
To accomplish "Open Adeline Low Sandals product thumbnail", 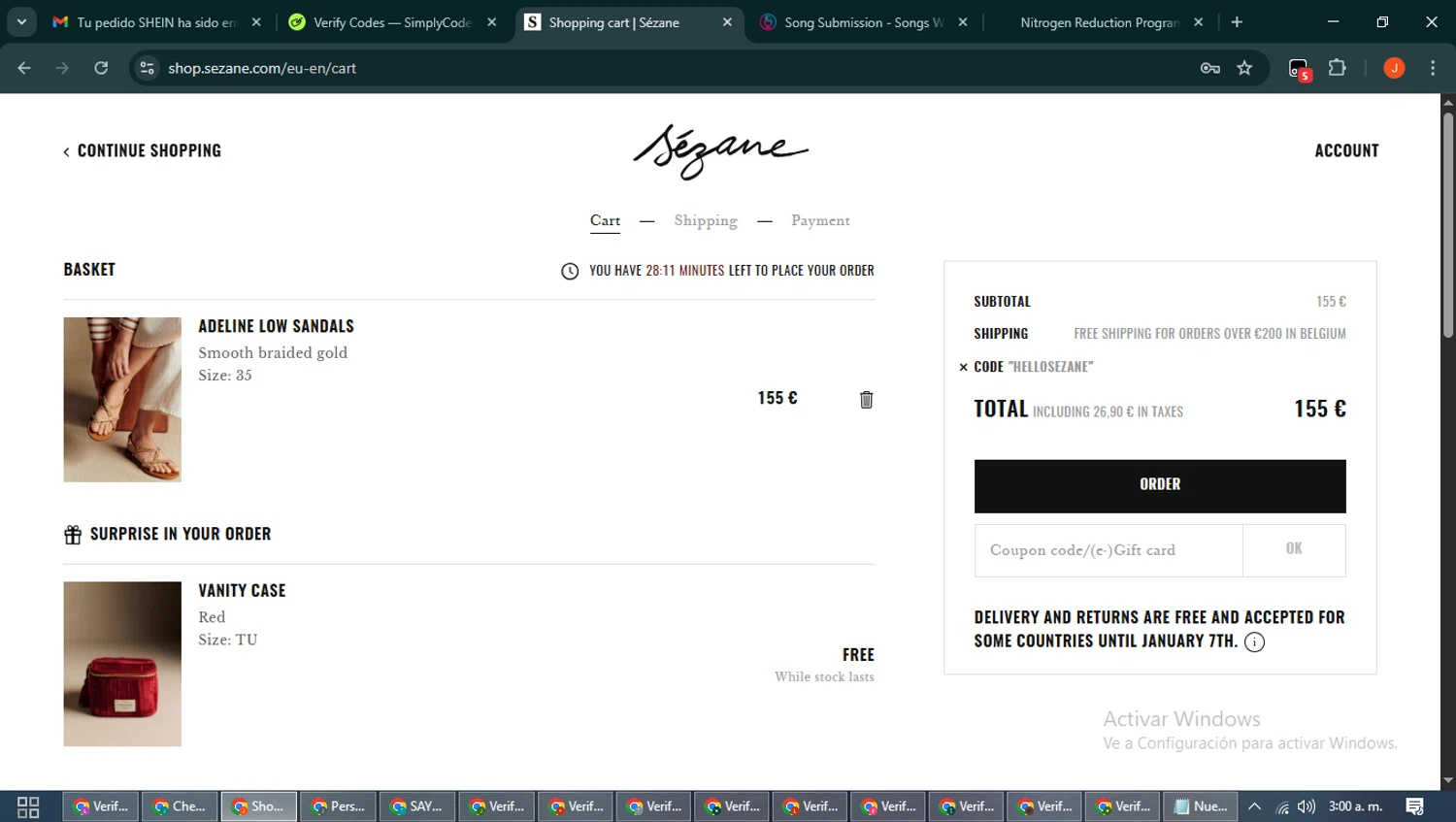I will click(x=122, y=400).
